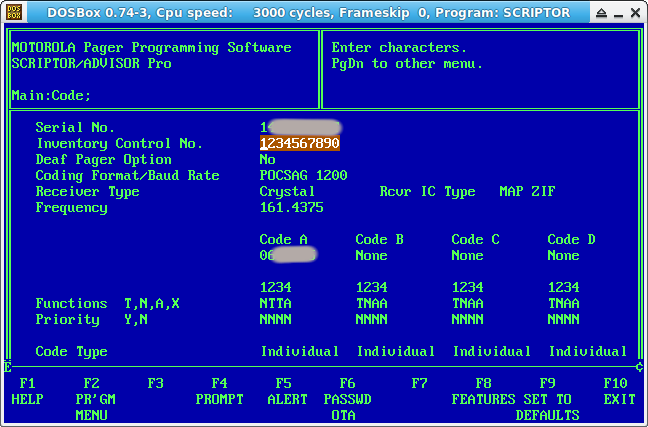Click Code B type Individual
The height and width of the screenshot is (427, 648).
pos(395,351)
